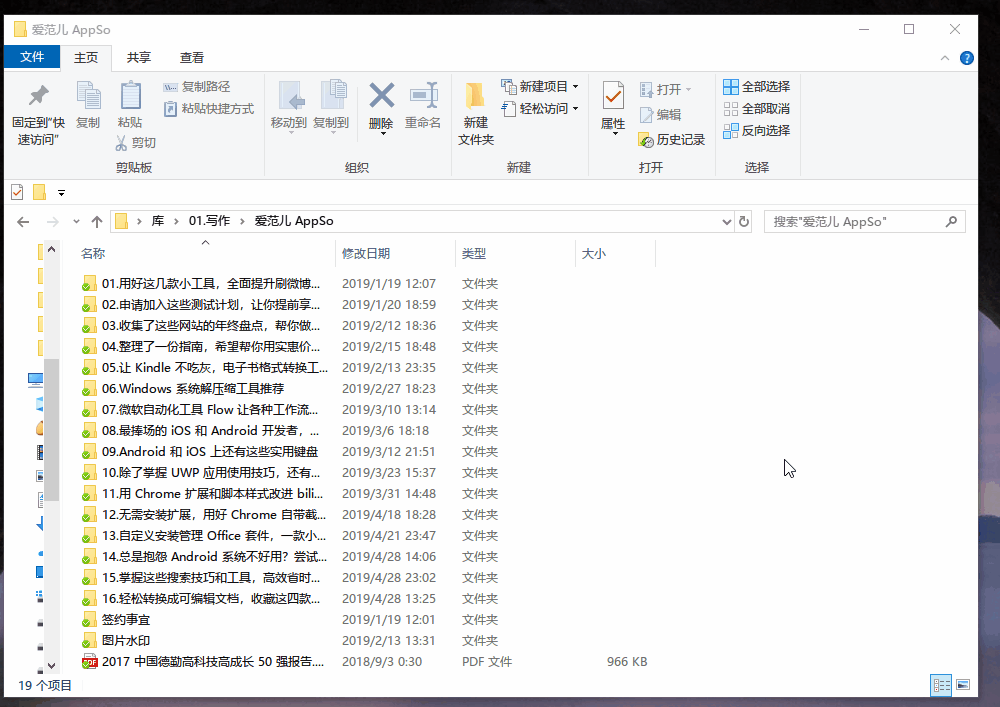Image resolution: width=1000 pixels, height=707 pixels.
Task: Click the 属性 properties checkmark icon
Action: click(x=613, y=96)
